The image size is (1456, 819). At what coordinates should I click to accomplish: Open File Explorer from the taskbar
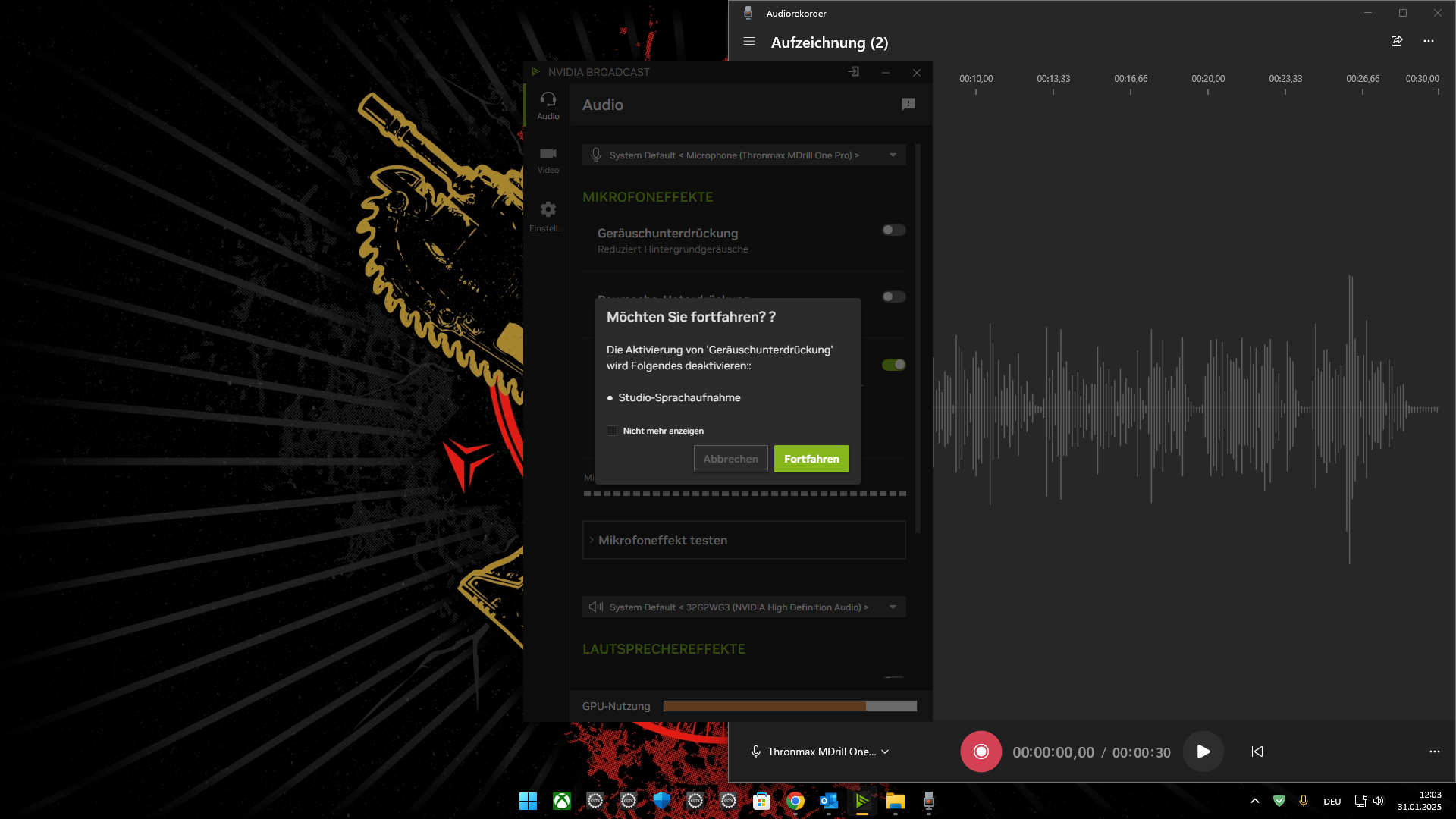coord(895,801)
